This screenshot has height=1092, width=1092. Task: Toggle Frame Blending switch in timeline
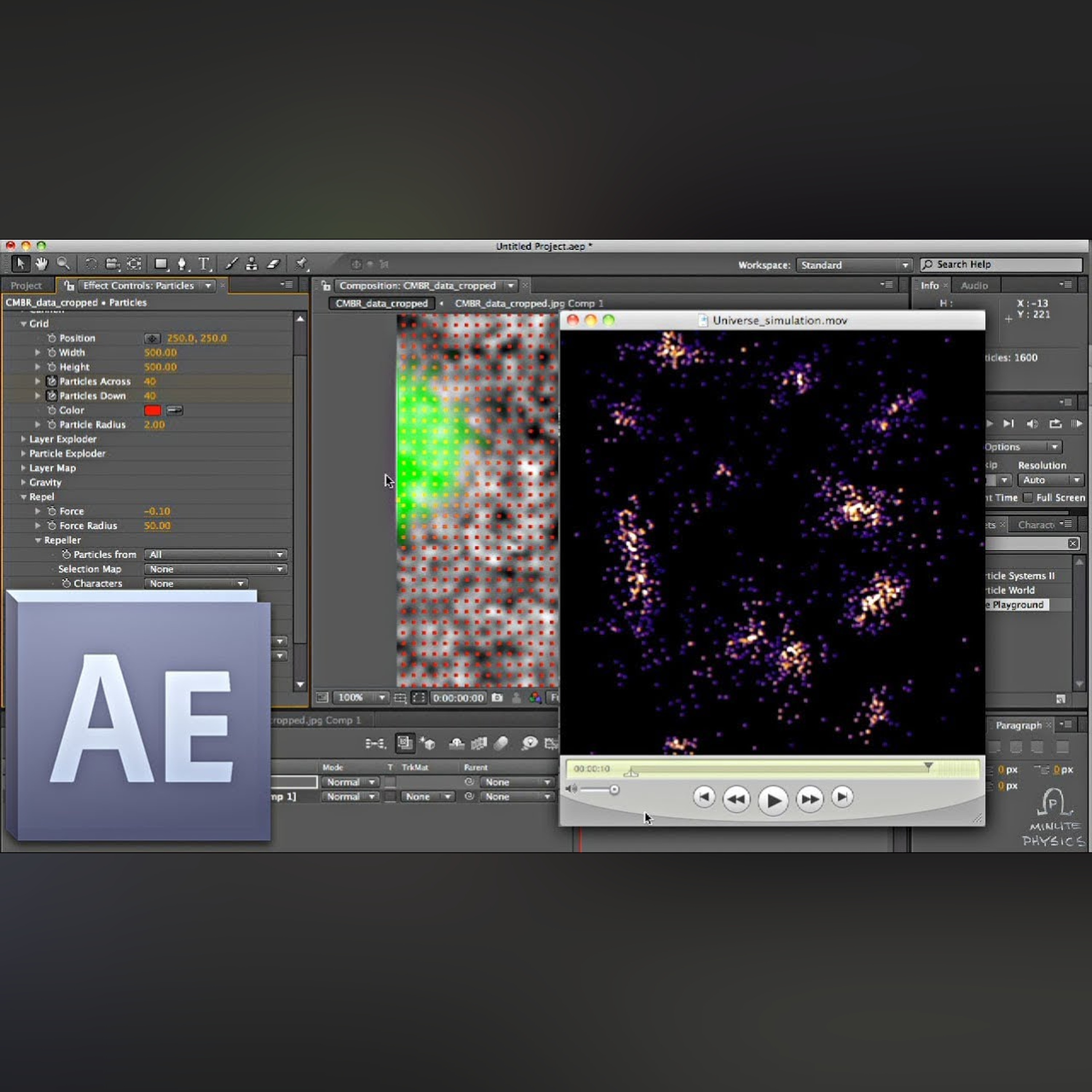[x=479, y=744]
